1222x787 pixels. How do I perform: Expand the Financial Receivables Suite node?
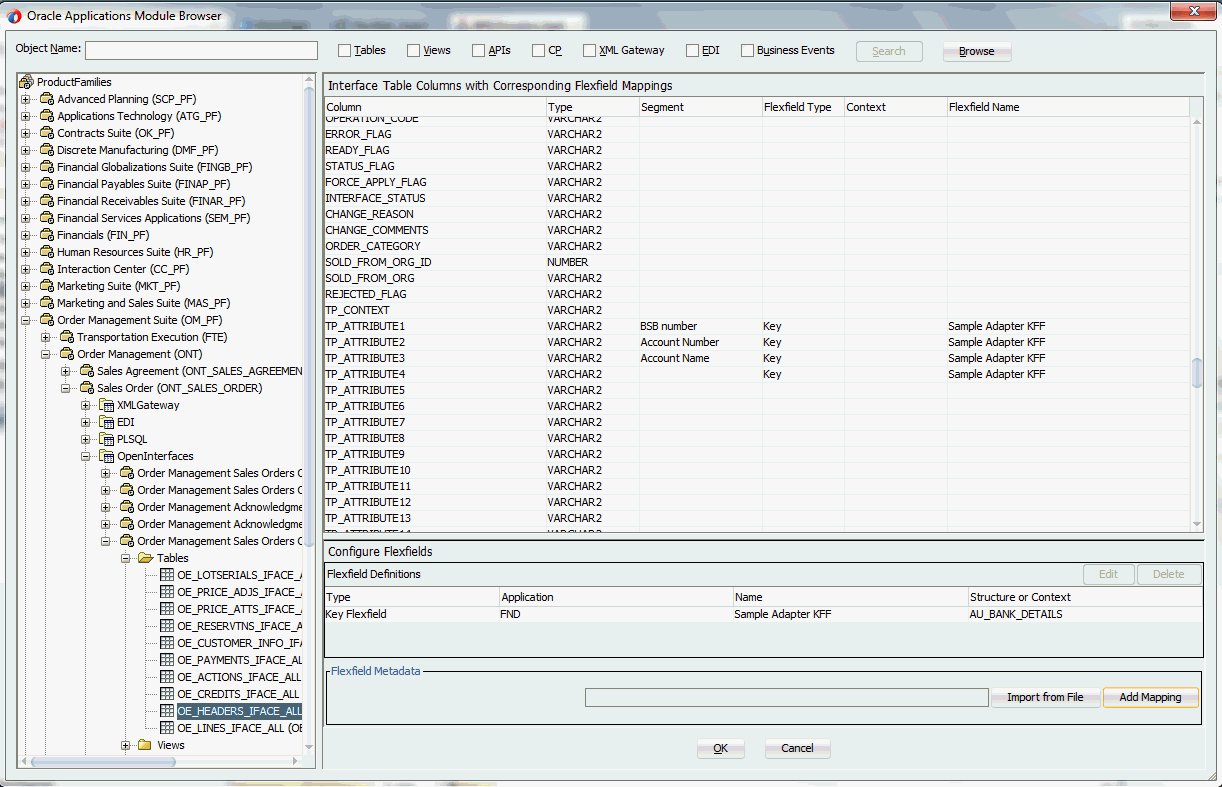point(26,201)
